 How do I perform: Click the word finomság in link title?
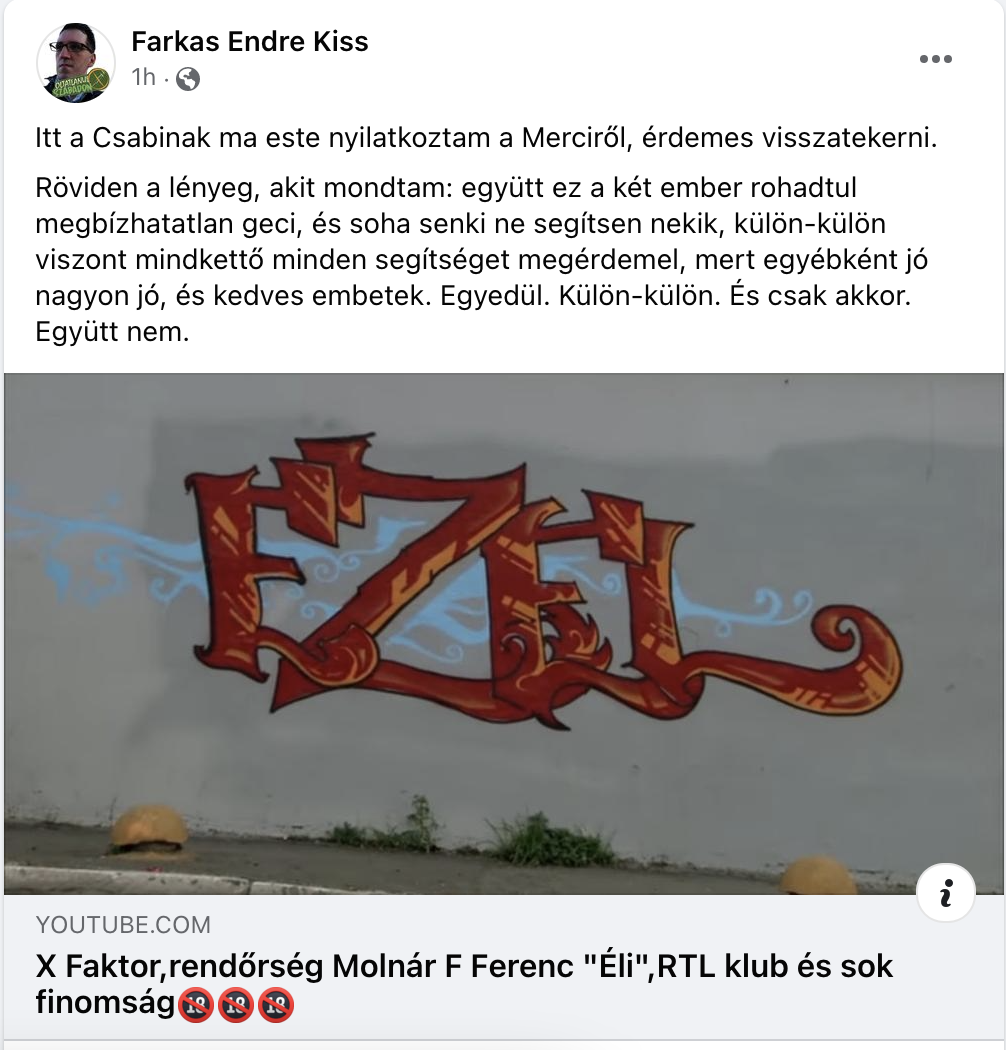point(105,1002)
